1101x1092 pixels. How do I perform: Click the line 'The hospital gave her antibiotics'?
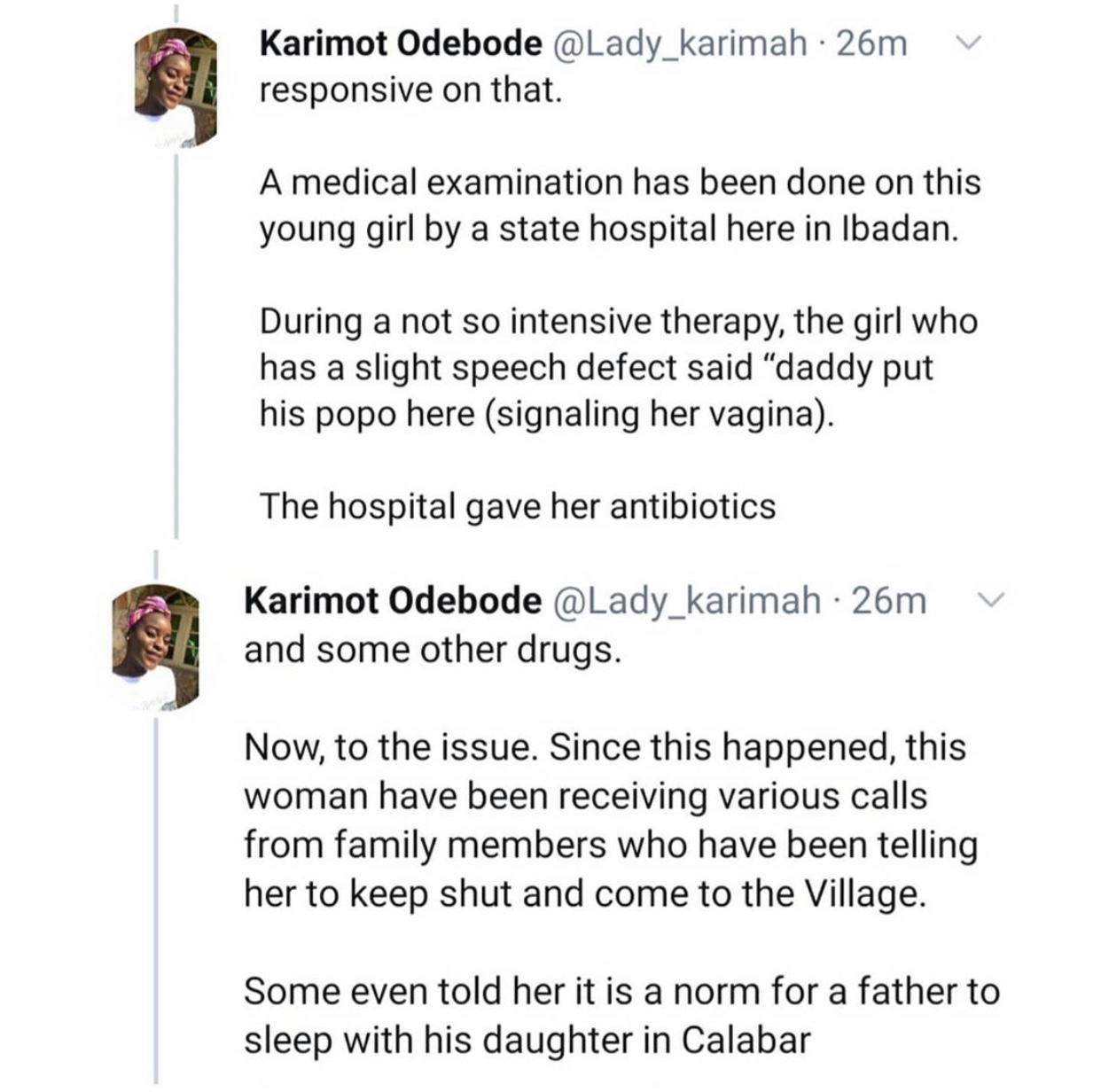click(x=518, y=506)
